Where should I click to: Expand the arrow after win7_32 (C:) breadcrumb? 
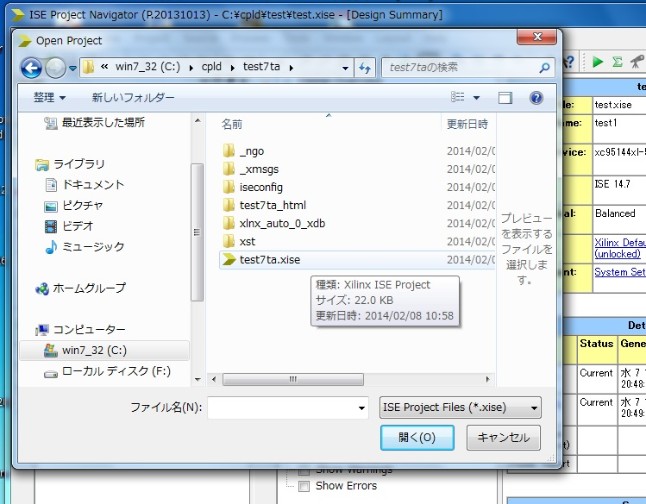pos(191,68)
